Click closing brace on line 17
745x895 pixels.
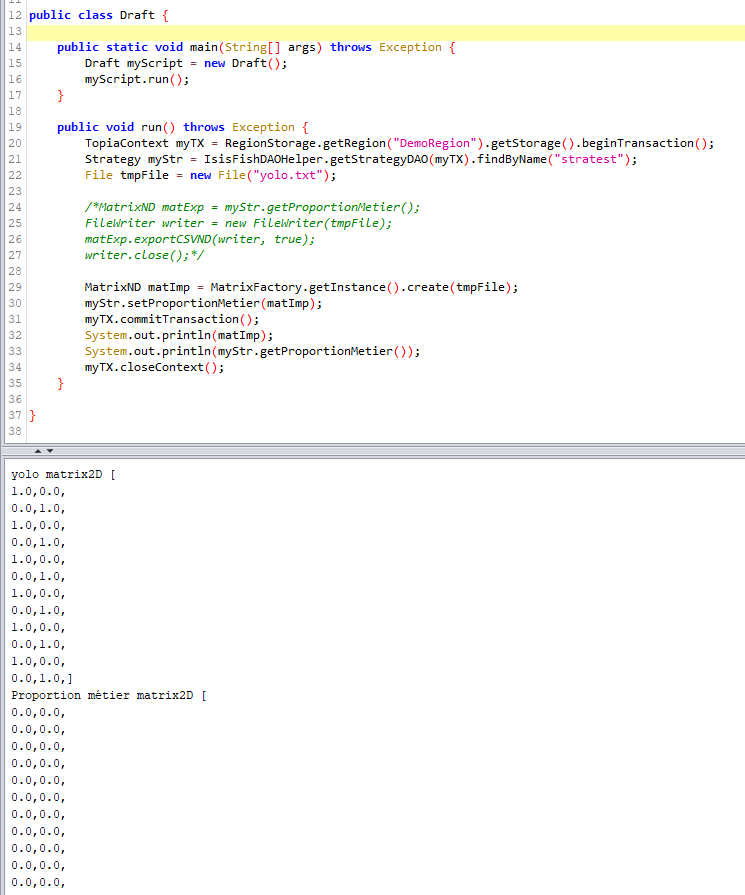61,95
